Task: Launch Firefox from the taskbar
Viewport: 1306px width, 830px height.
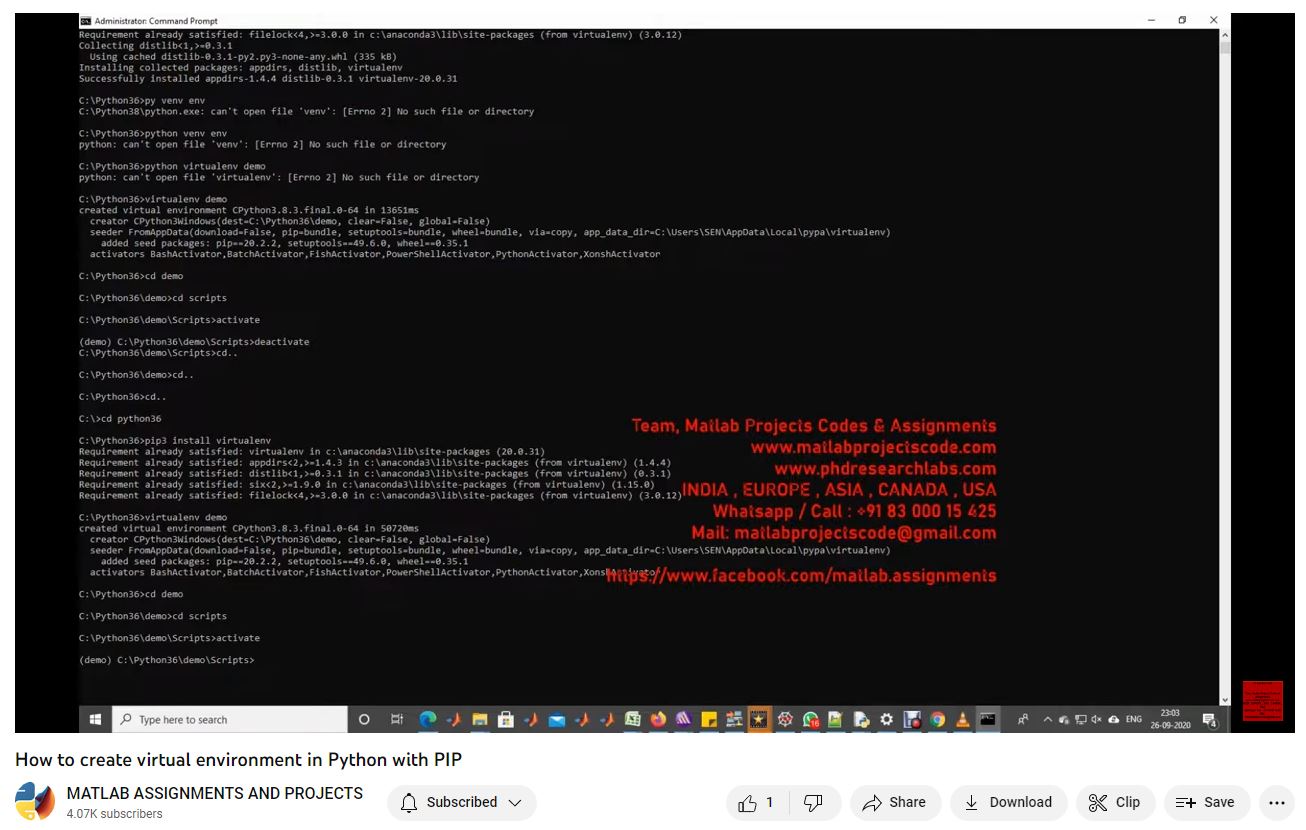Action: click(x=658, y=719)
